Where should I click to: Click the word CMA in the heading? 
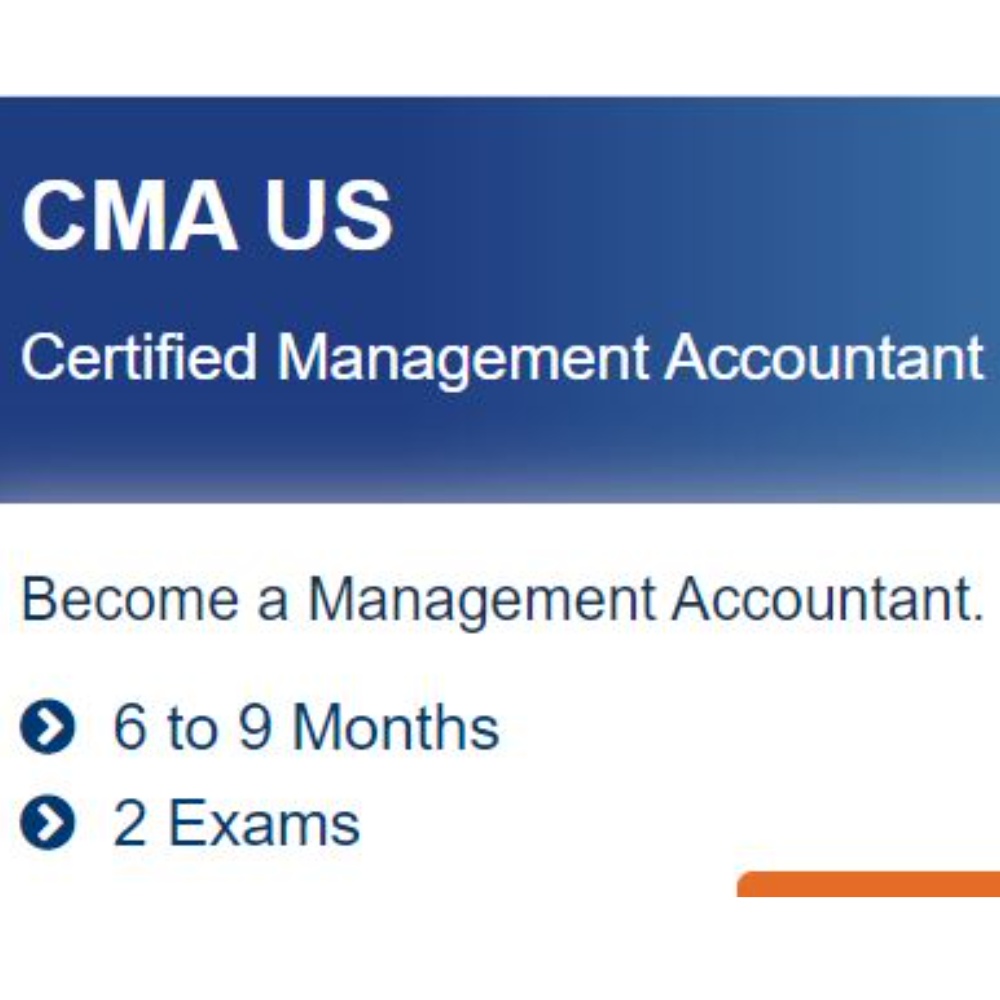(x=130, y=216)
